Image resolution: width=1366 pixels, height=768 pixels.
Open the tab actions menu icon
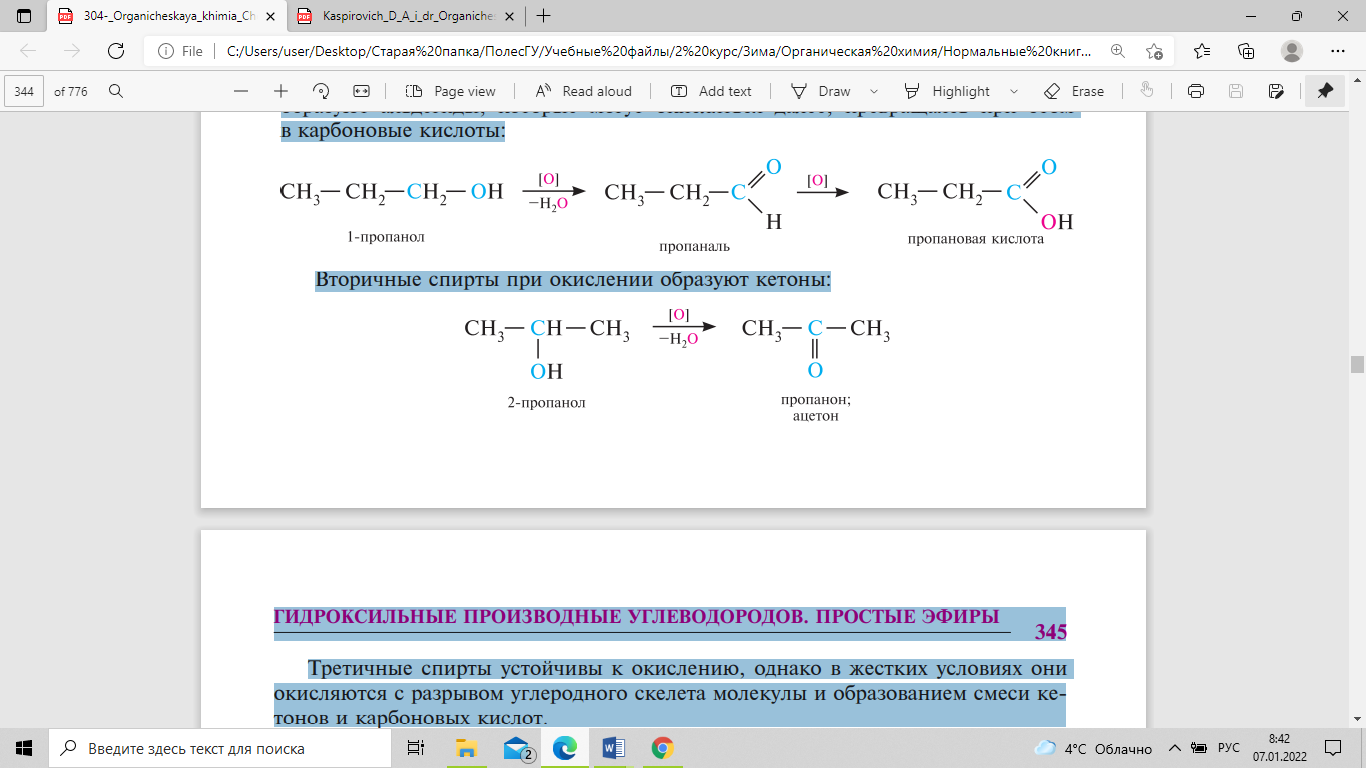[x=24, y=16]
